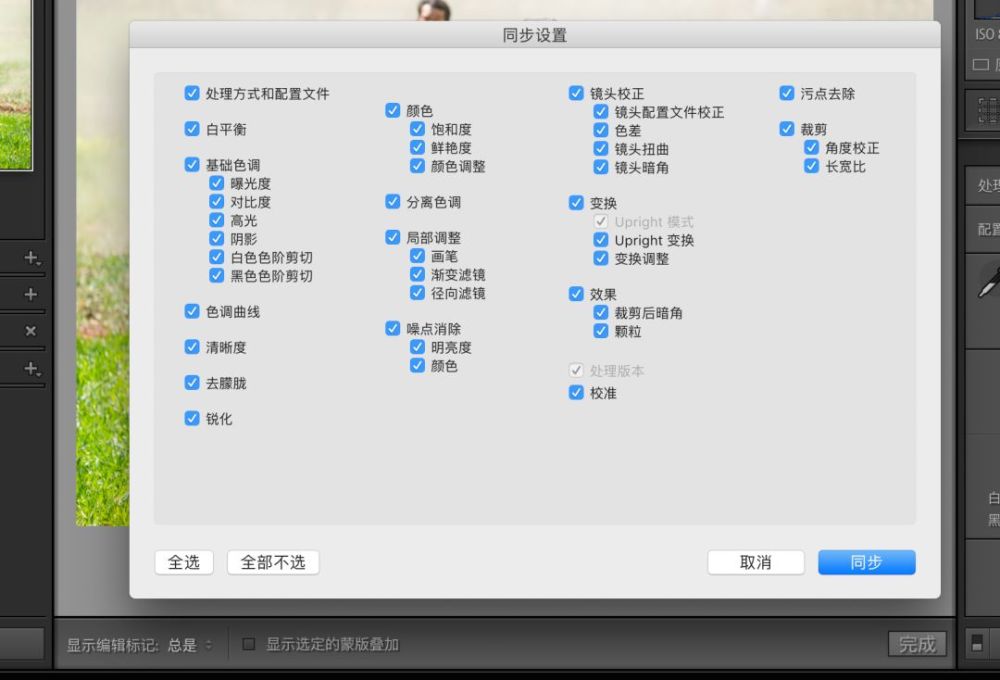Click the 全选 button
The image size is (1000, 680).
tap(184, 562)
